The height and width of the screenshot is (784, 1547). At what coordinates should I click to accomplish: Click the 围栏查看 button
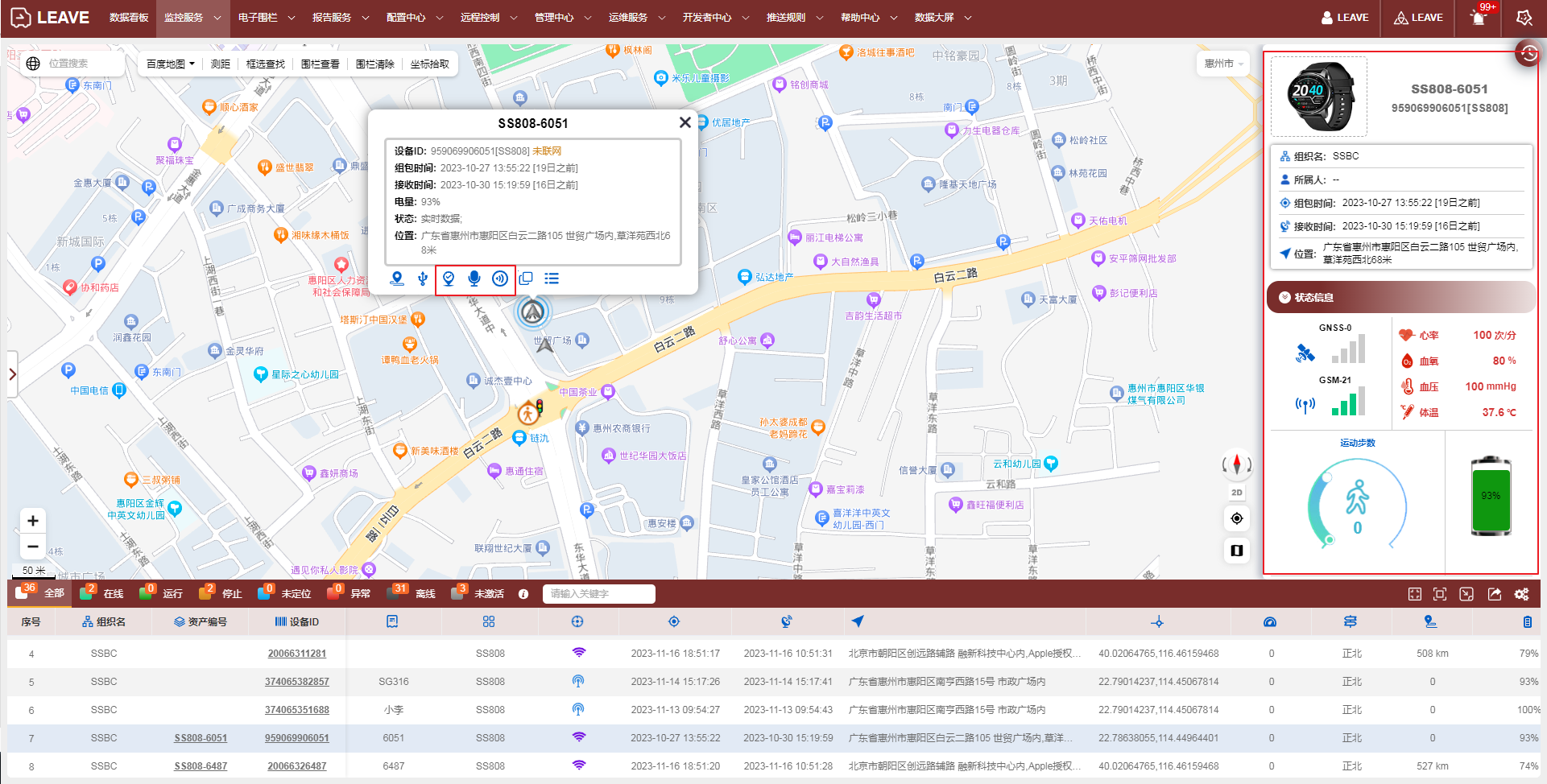click(x=320, y=64)
